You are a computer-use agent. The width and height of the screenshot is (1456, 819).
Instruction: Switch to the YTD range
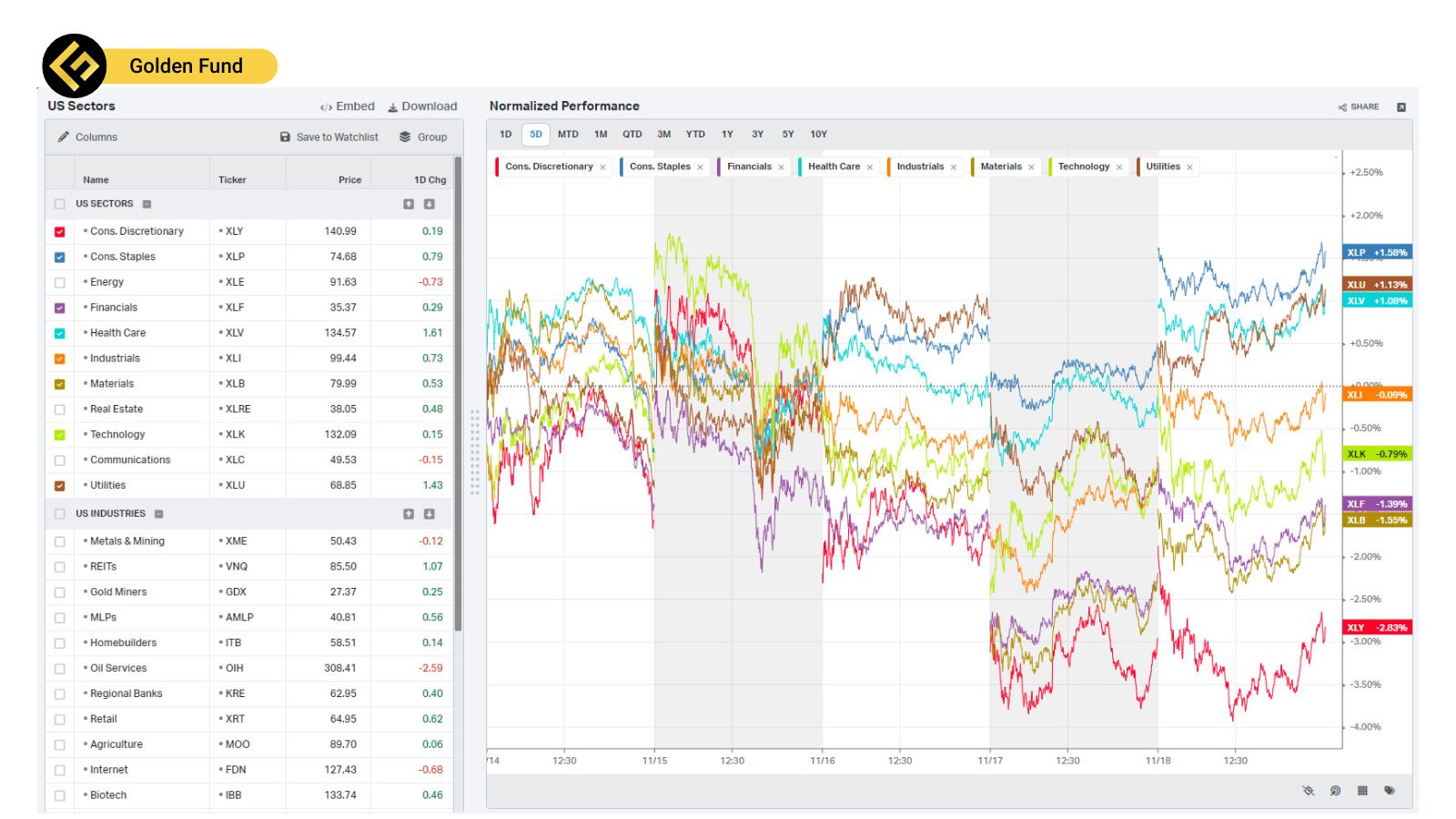pos(695,135)
